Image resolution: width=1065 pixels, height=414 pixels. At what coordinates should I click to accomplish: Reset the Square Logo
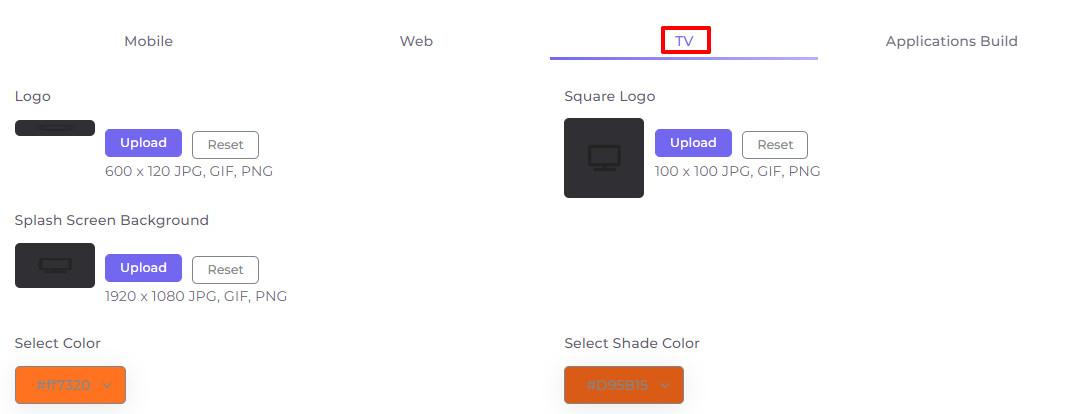point(775,145)
